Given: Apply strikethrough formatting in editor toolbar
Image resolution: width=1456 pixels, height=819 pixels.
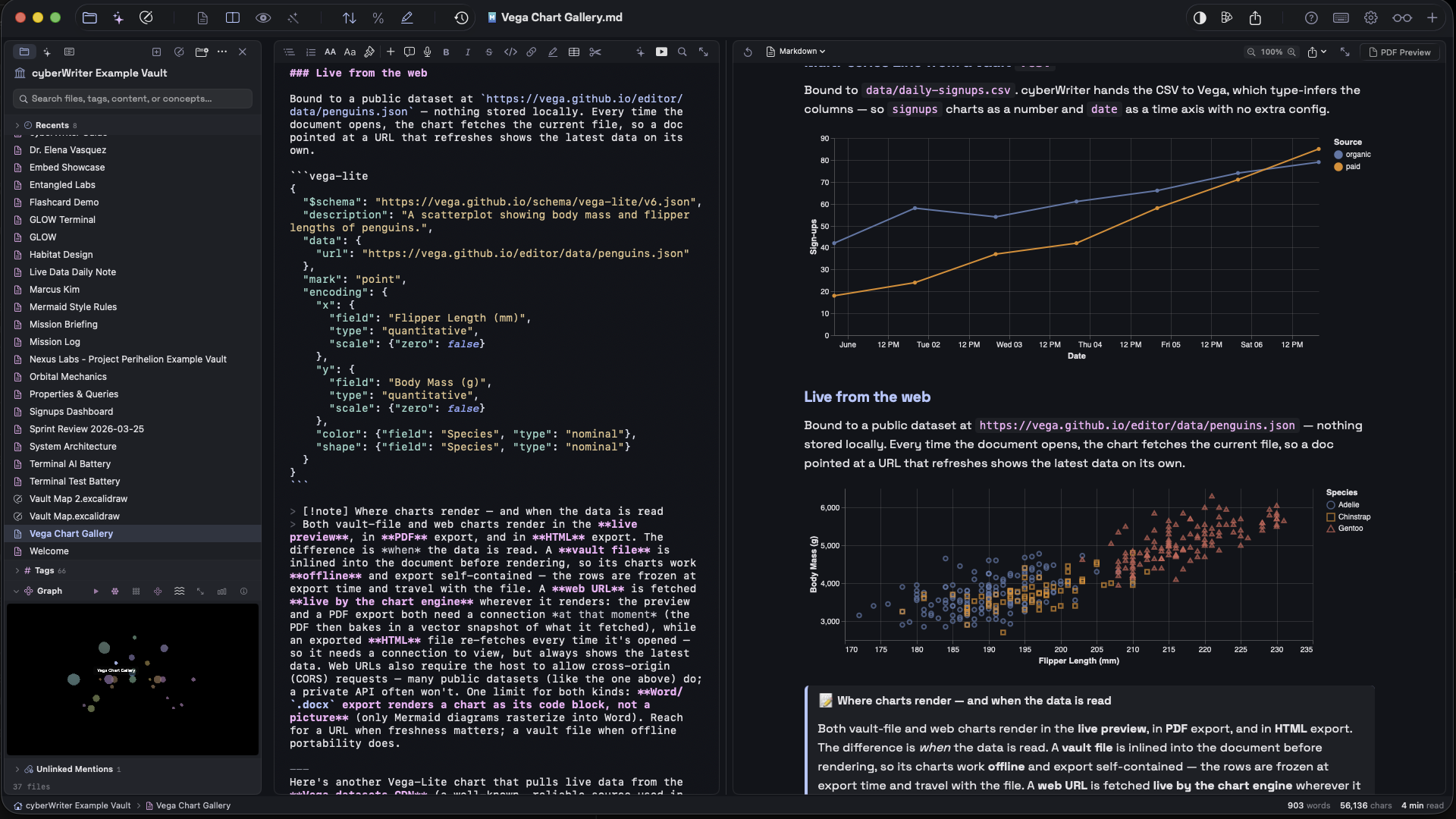Looking at the screenshot, I should pyautogui.click(x=489, y=52).
